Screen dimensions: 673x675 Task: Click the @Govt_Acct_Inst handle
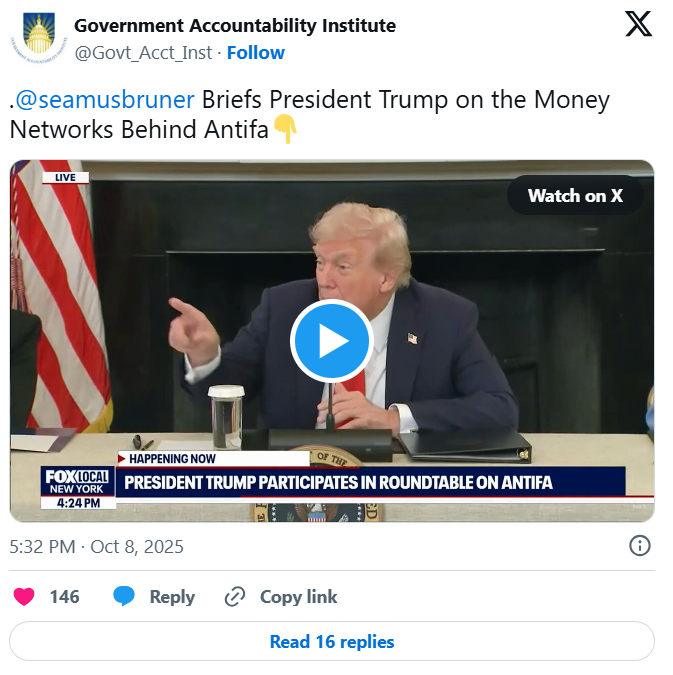(143, 53)
